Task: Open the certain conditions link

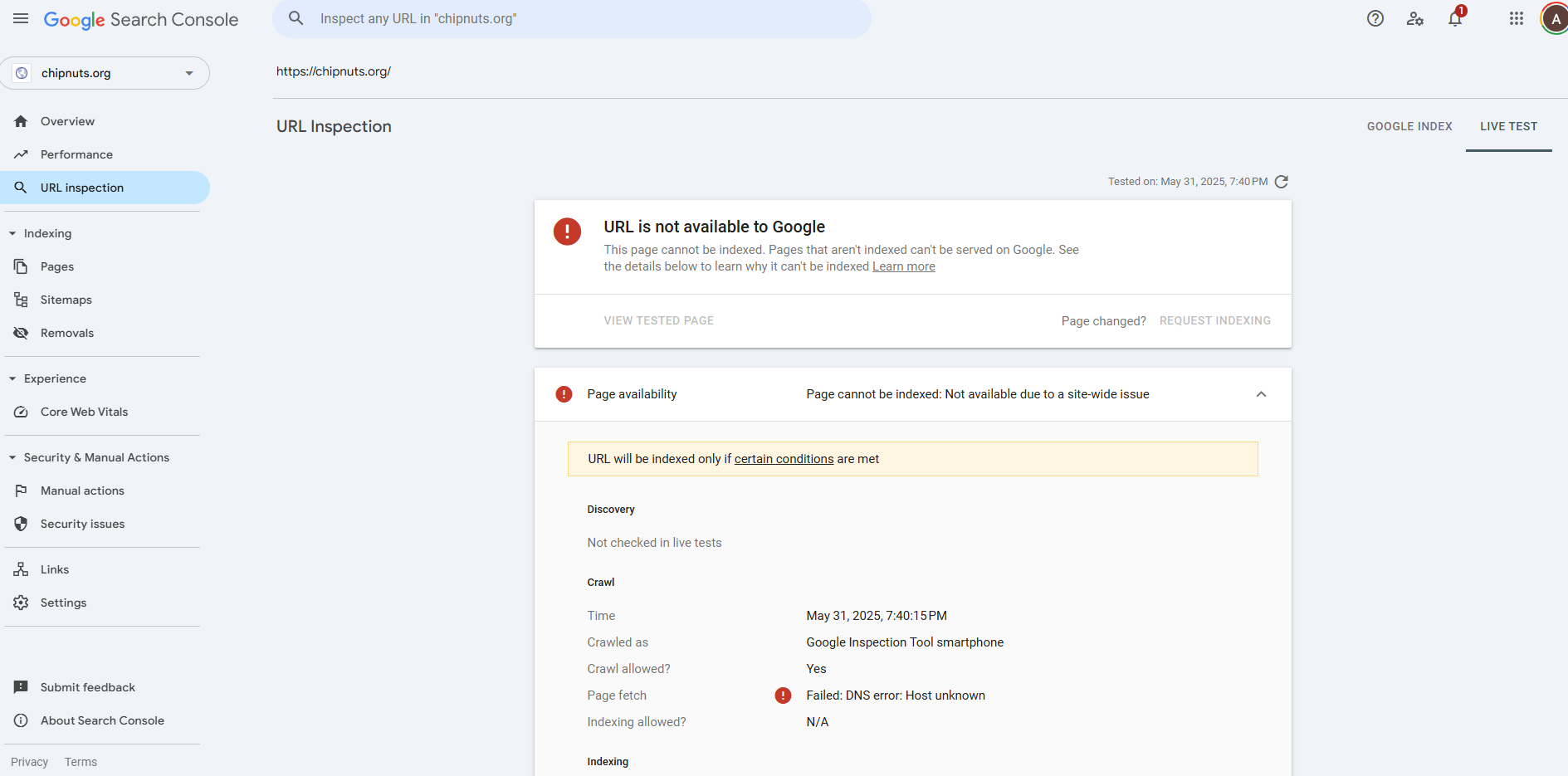Action: click(x=784, y=459)
